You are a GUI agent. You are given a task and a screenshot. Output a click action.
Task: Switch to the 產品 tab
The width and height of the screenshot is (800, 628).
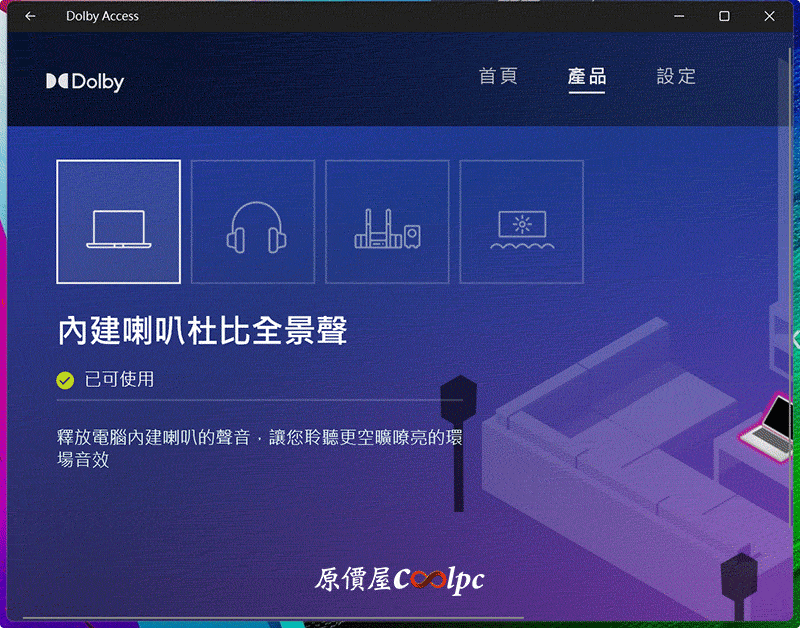[x=587, y=77]
